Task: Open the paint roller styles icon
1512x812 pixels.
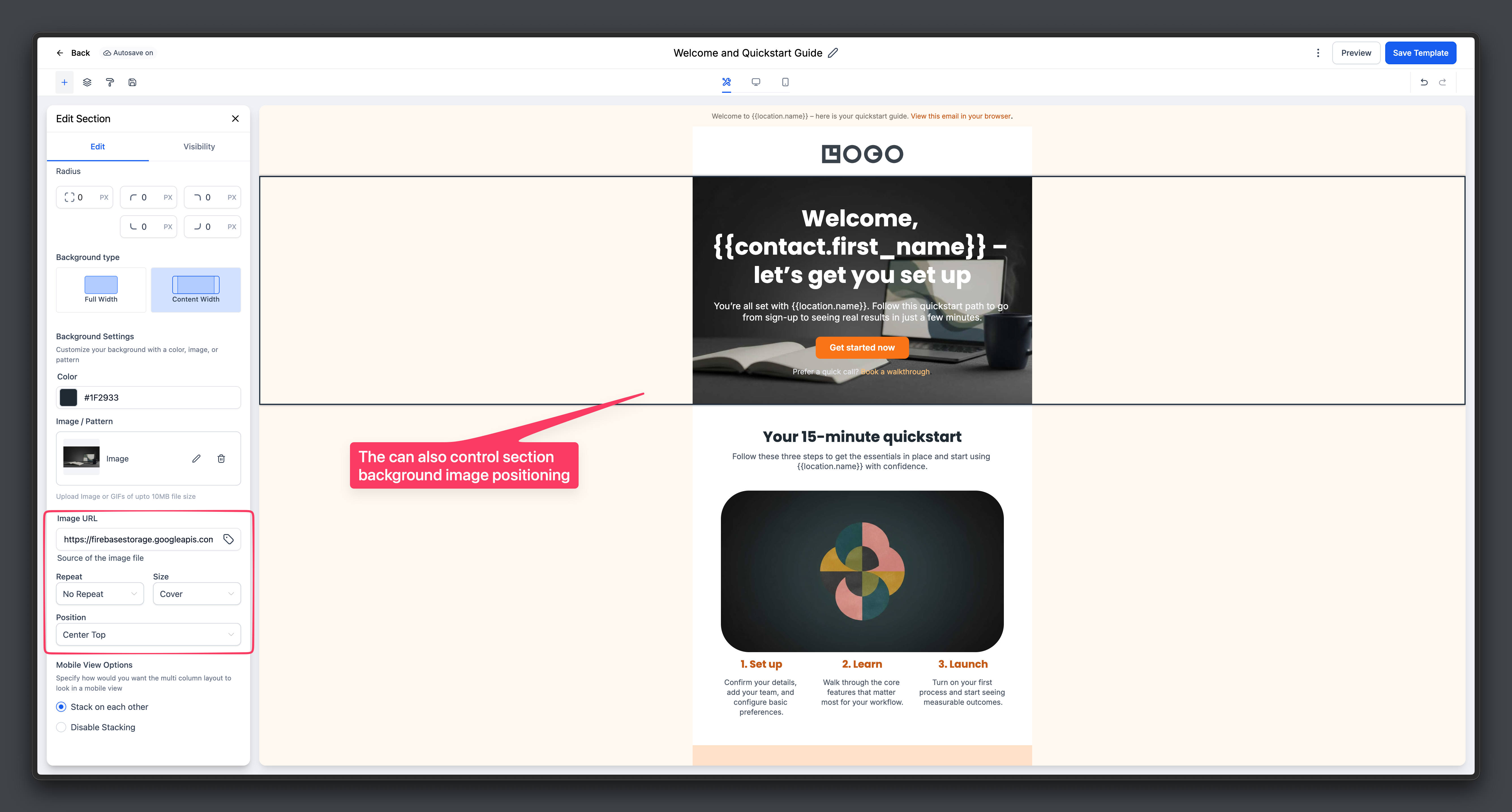Action: click(x=110, y=82)
